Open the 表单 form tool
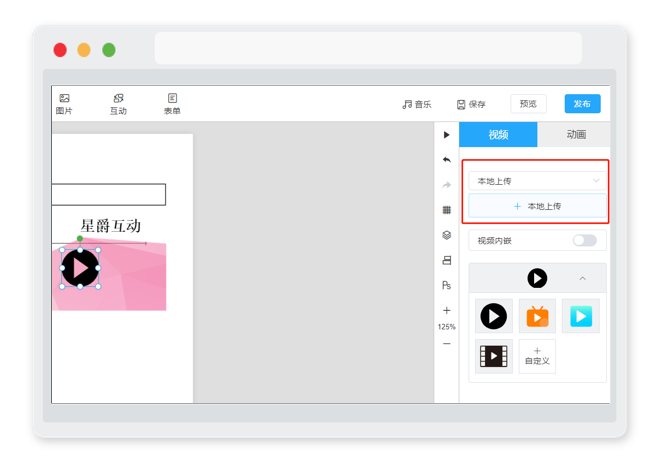The height and width of the screenshot is (460, 660). pyautogui.click(x=172, y=104)
